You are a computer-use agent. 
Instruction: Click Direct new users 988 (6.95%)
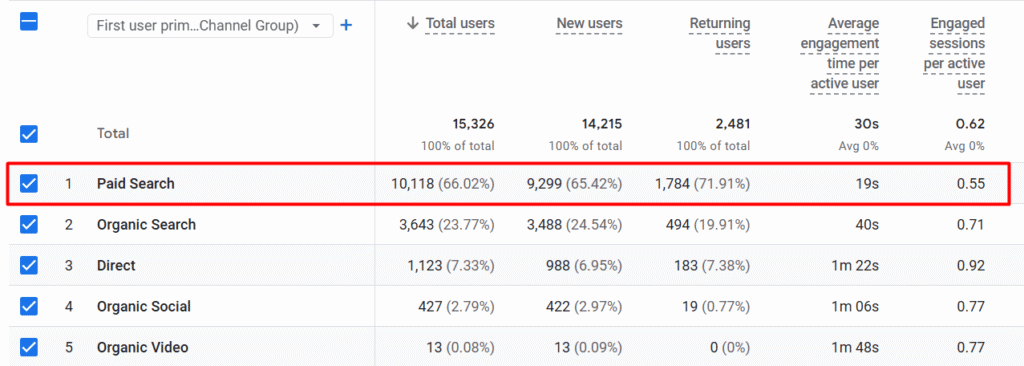click(x=585, y=265)
